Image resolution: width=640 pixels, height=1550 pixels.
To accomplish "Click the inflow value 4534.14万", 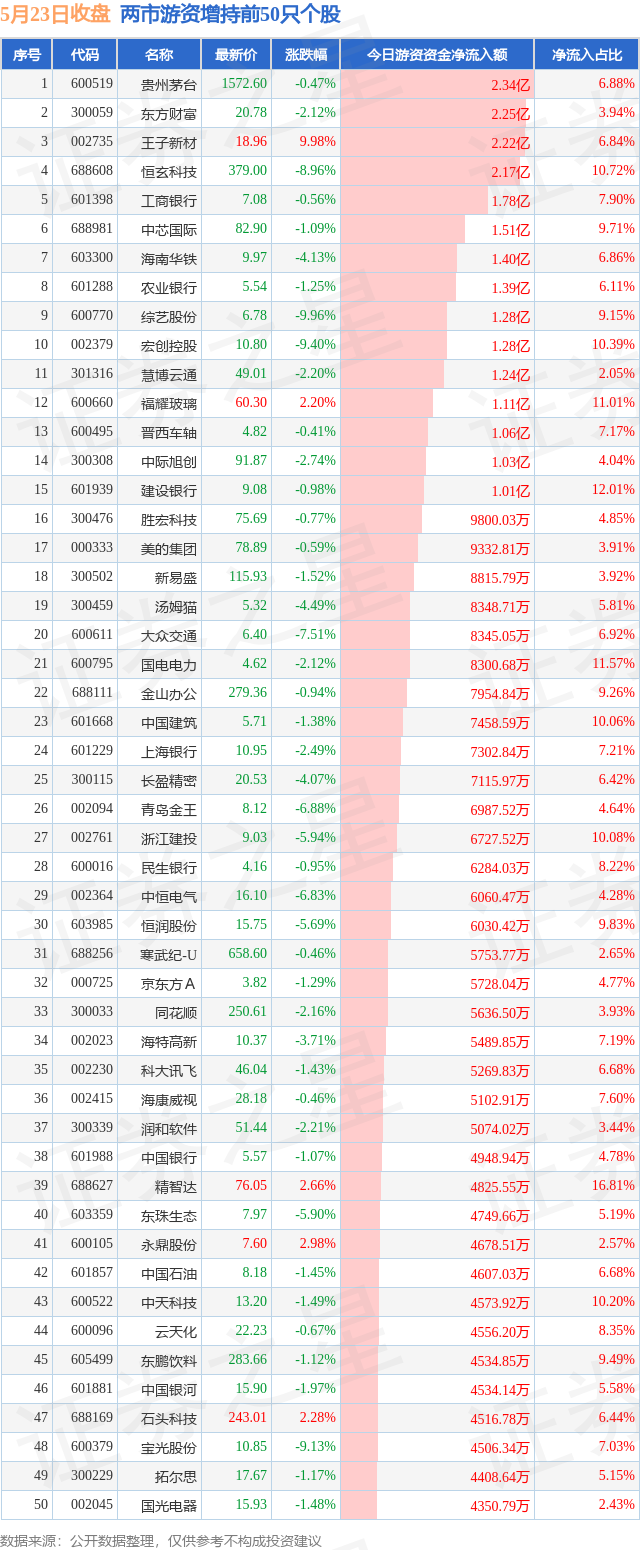I will (x=499, y=1389).
